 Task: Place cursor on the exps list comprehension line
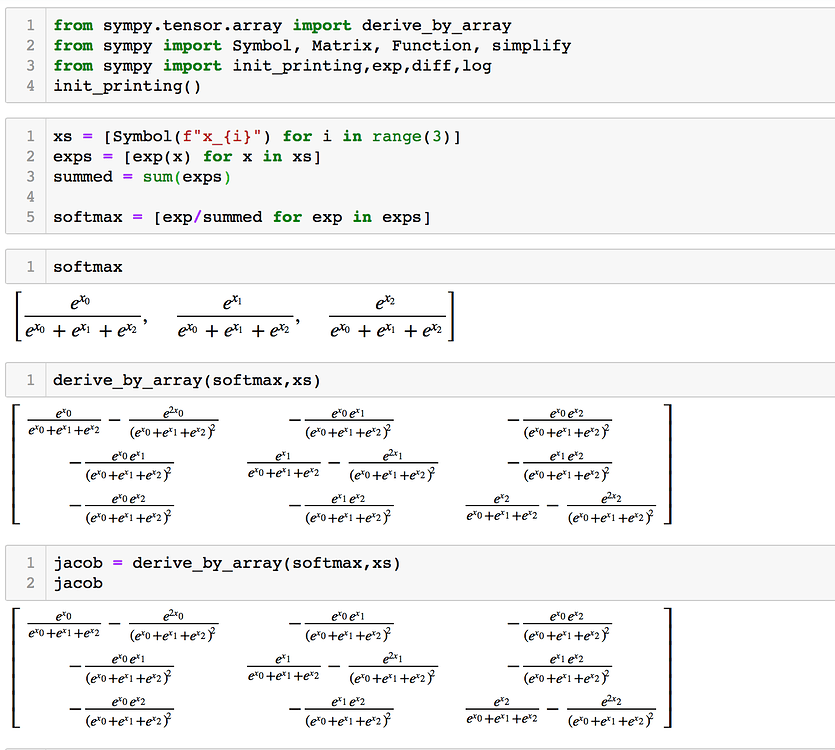187,156
